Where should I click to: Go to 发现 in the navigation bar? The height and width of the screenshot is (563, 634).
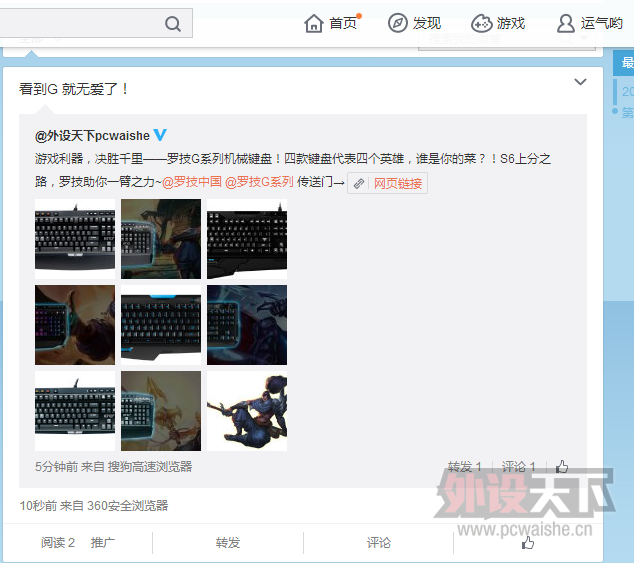pos(427,23)
